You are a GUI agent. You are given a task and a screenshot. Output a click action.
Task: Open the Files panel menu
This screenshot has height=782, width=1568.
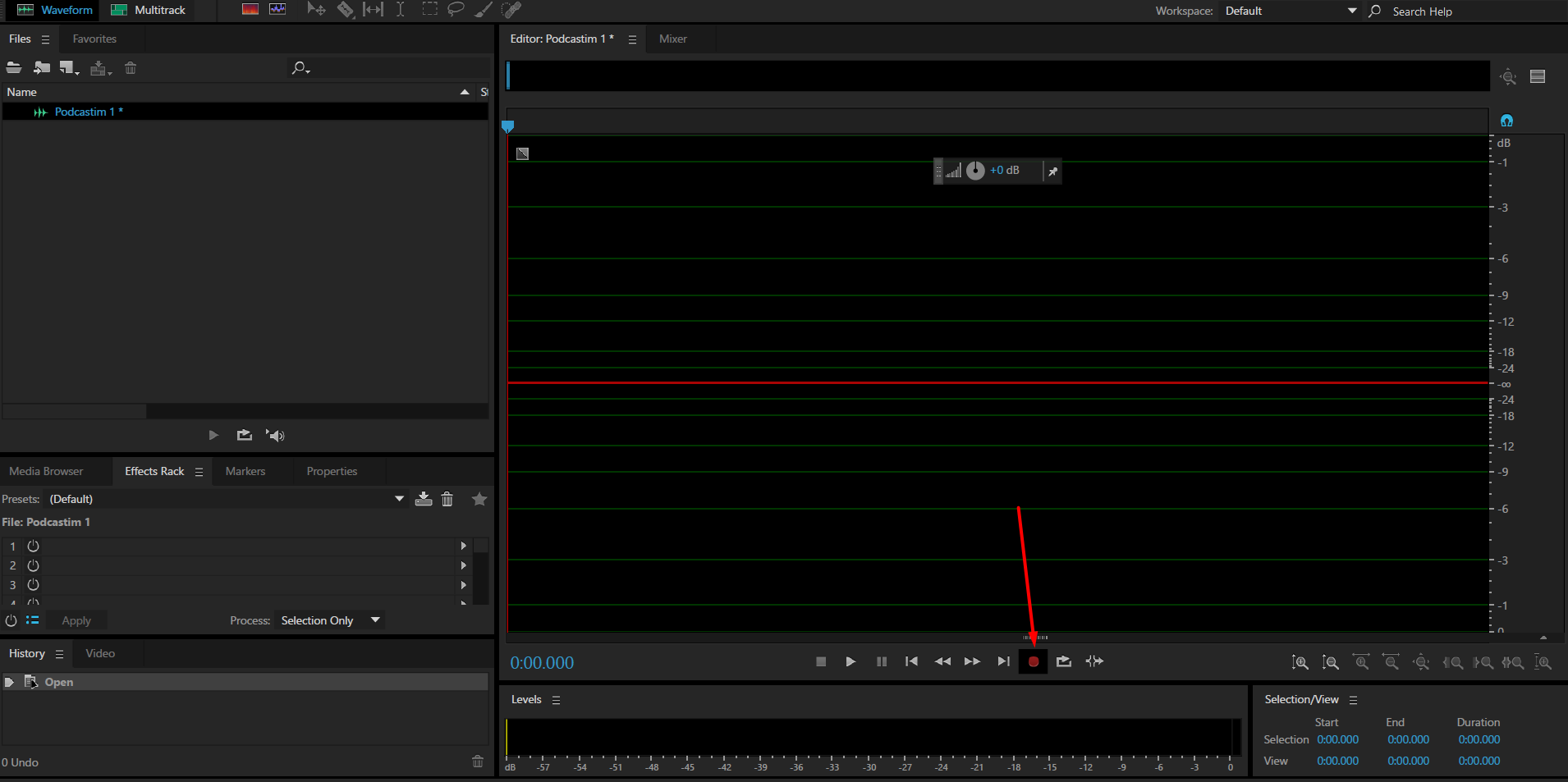[45, 39]
